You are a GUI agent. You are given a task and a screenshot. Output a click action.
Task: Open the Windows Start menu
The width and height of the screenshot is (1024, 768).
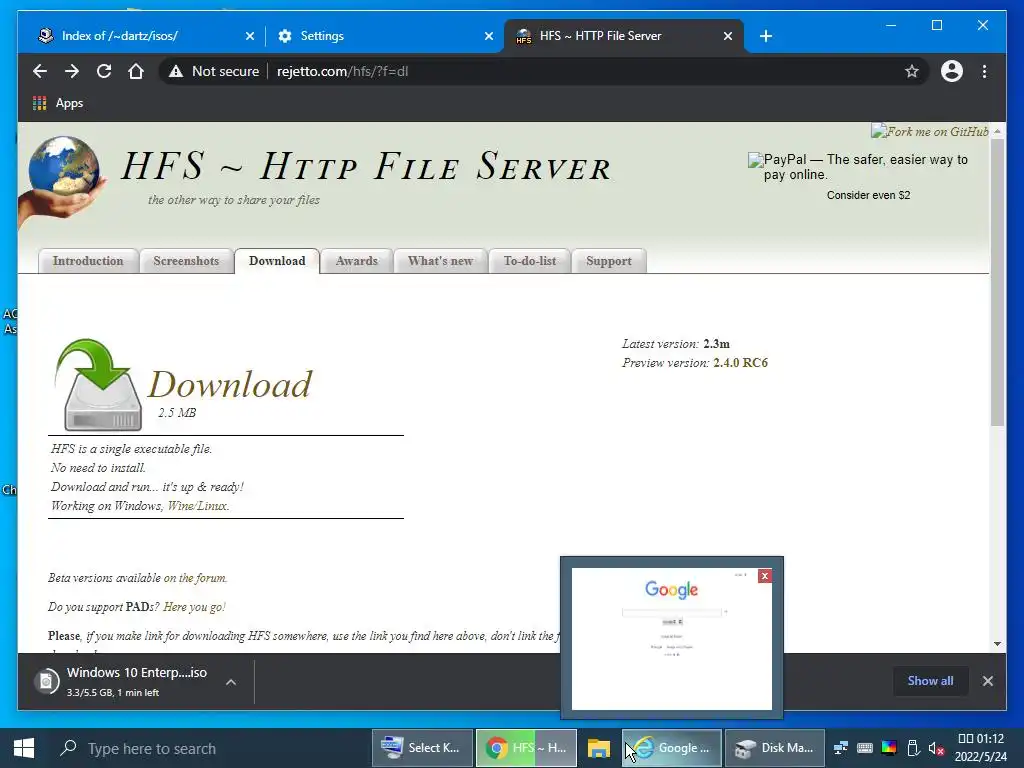(x=24, y=748)
